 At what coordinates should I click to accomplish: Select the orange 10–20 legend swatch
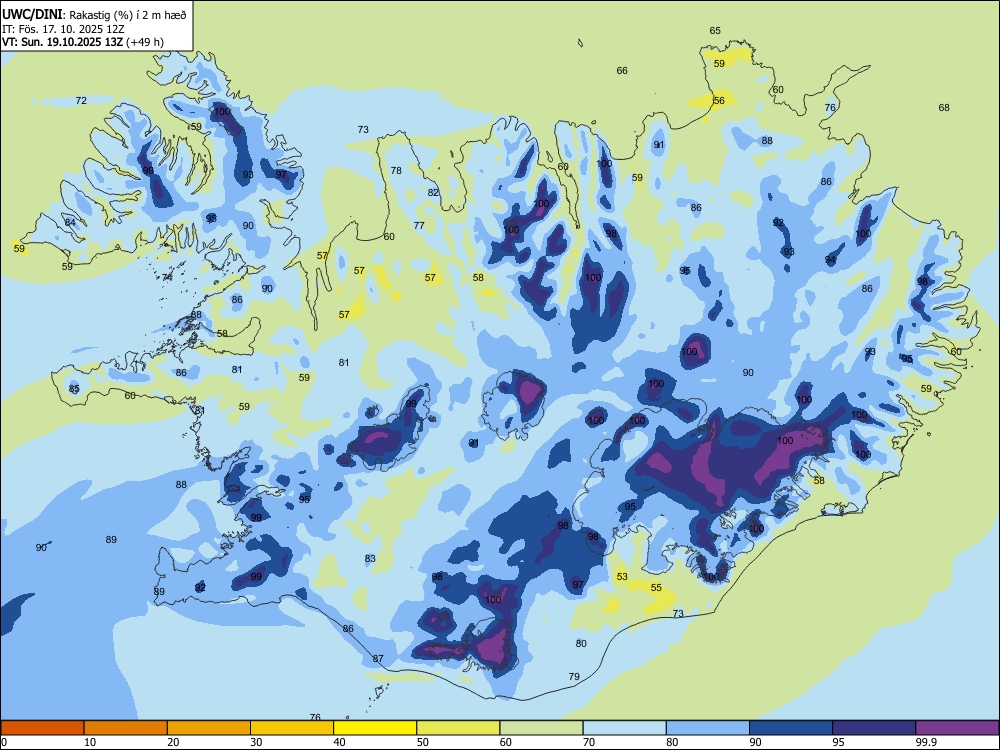coord(126,728)
